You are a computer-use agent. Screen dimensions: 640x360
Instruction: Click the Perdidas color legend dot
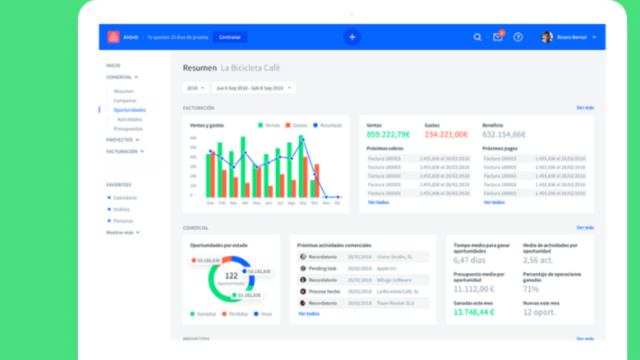[x=224, y=314]
